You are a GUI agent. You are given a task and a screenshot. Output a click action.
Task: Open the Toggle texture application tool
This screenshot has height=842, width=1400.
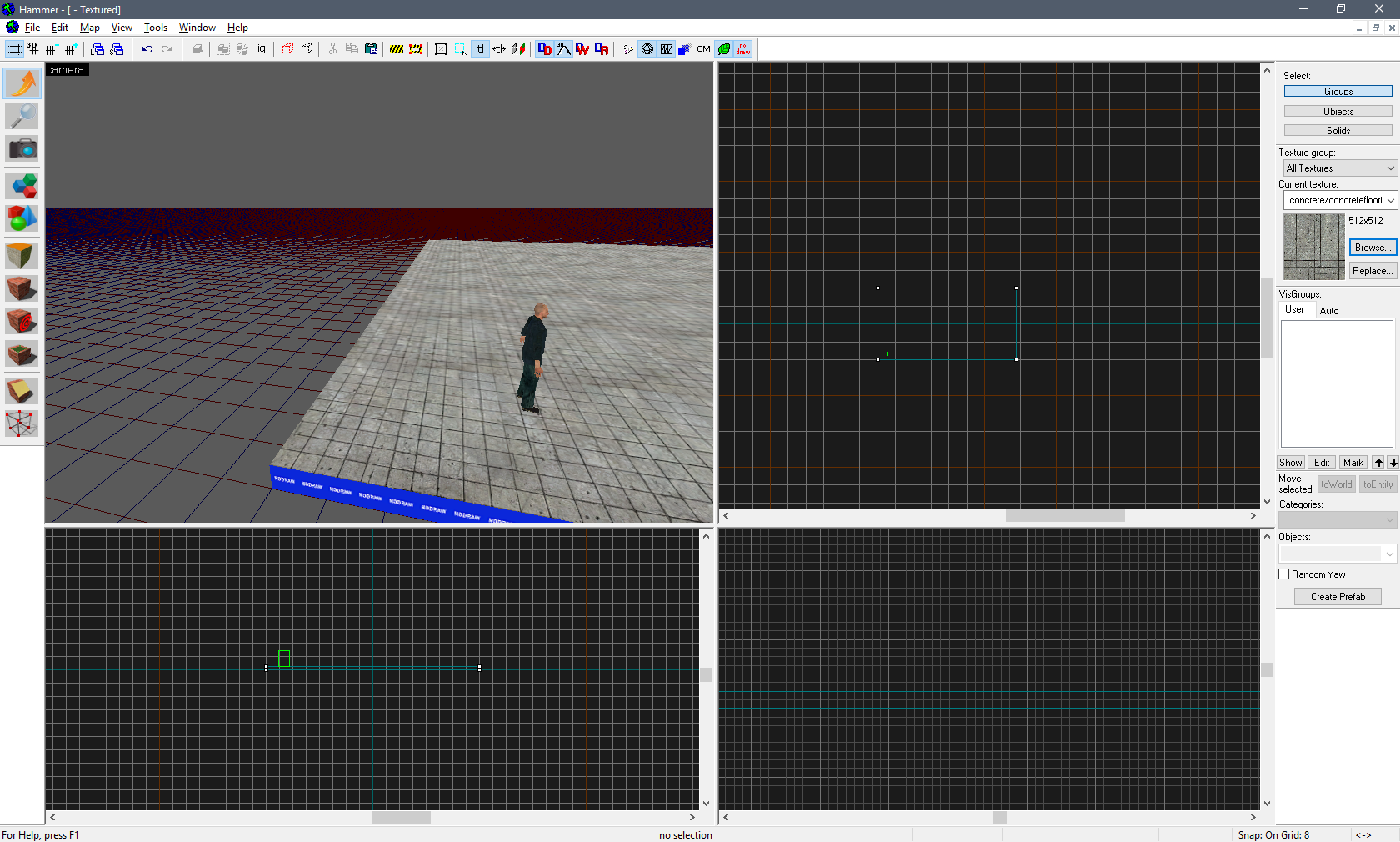coord(22,255)
